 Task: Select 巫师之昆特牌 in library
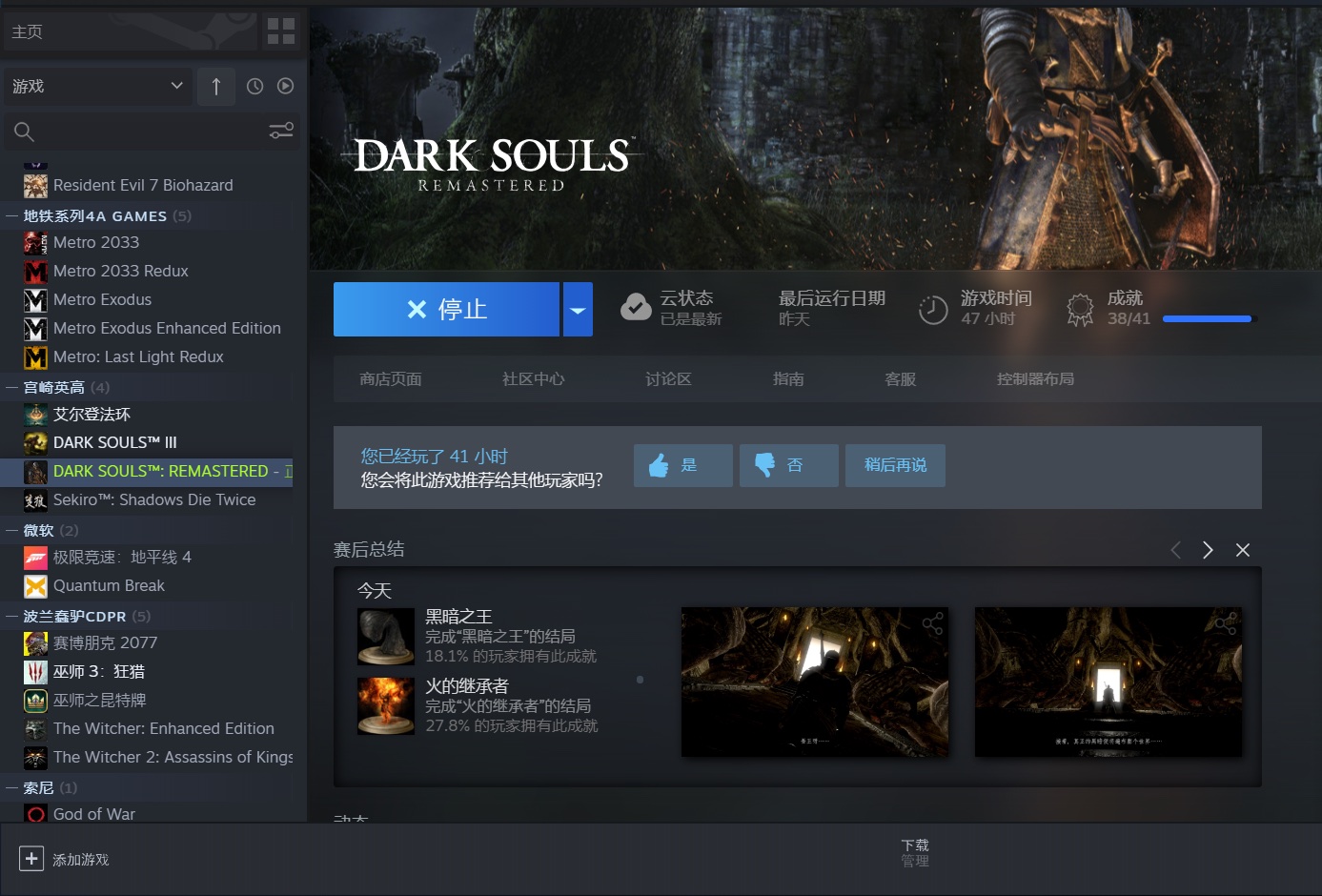click(99, 700)
